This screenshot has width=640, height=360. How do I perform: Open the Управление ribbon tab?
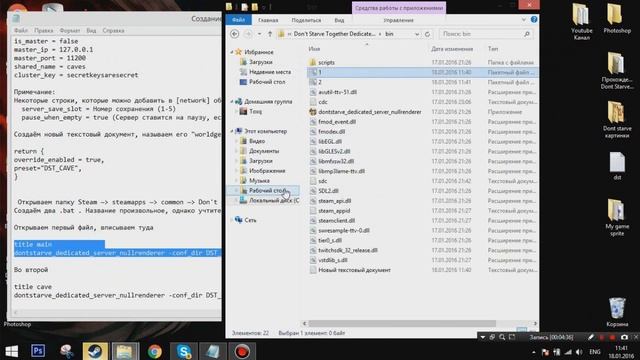398,20
